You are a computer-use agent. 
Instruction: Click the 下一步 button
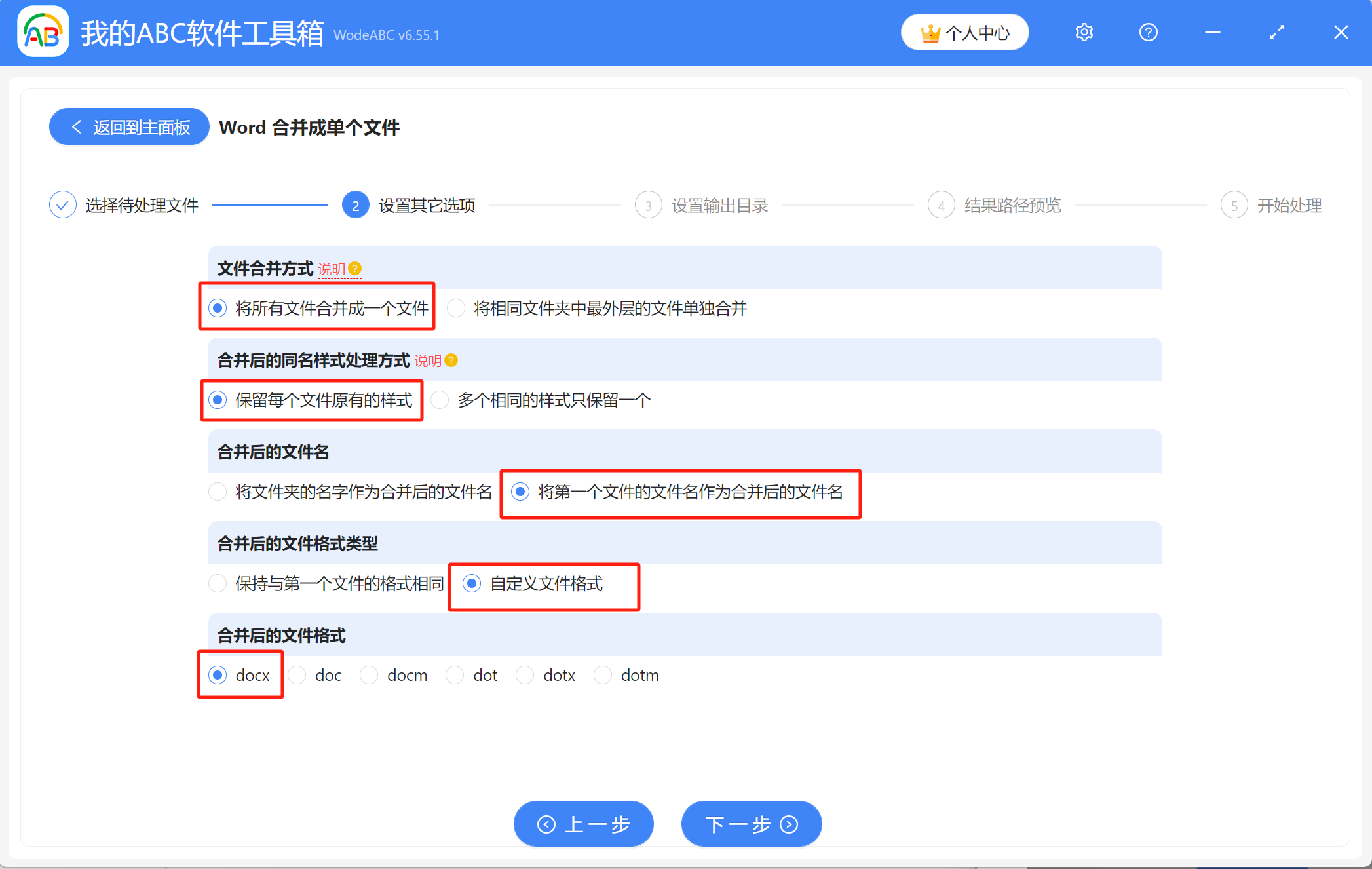tap(751, 824)
